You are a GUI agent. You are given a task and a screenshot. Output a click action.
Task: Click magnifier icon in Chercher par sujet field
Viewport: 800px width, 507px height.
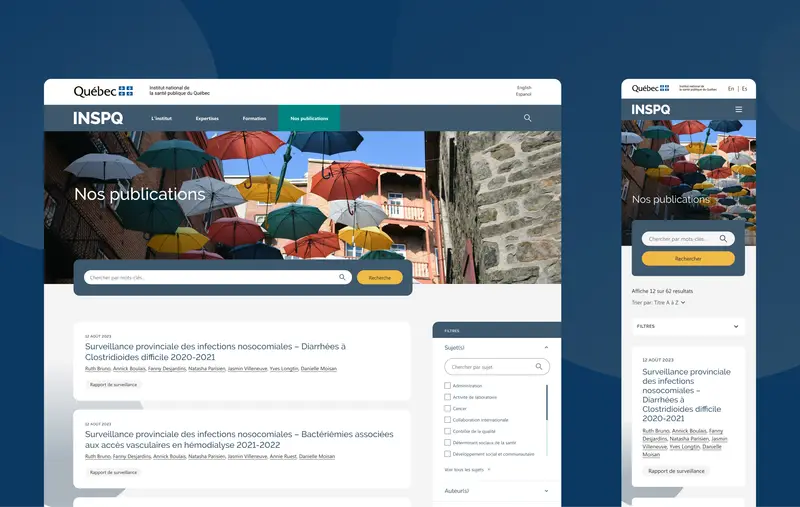[x=539, y=367]
